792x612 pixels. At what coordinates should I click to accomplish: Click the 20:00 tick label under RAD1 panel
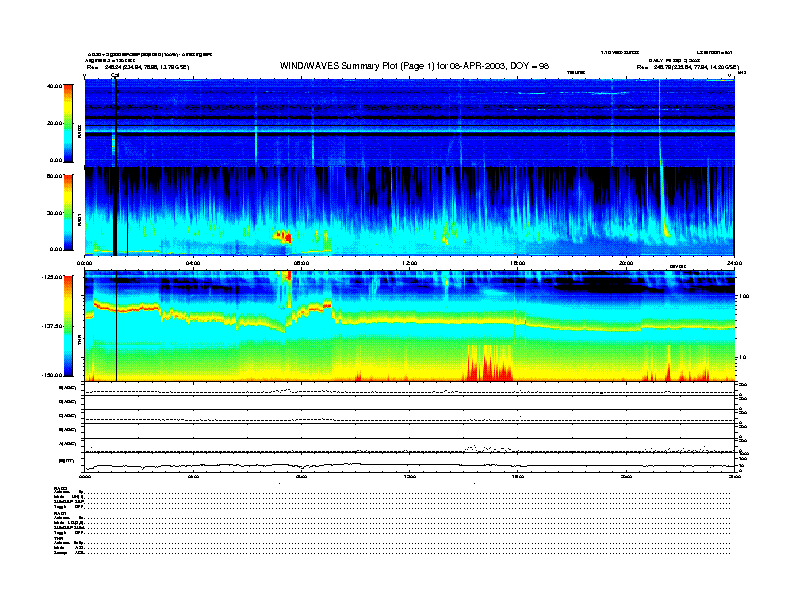(626, 263)
